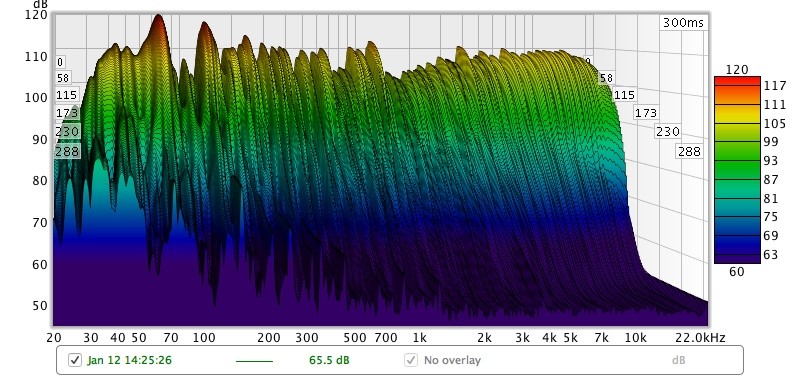
Task: Untick the Jan 12 14:25:26 measurement checkbox
Action: pos(75,360)
